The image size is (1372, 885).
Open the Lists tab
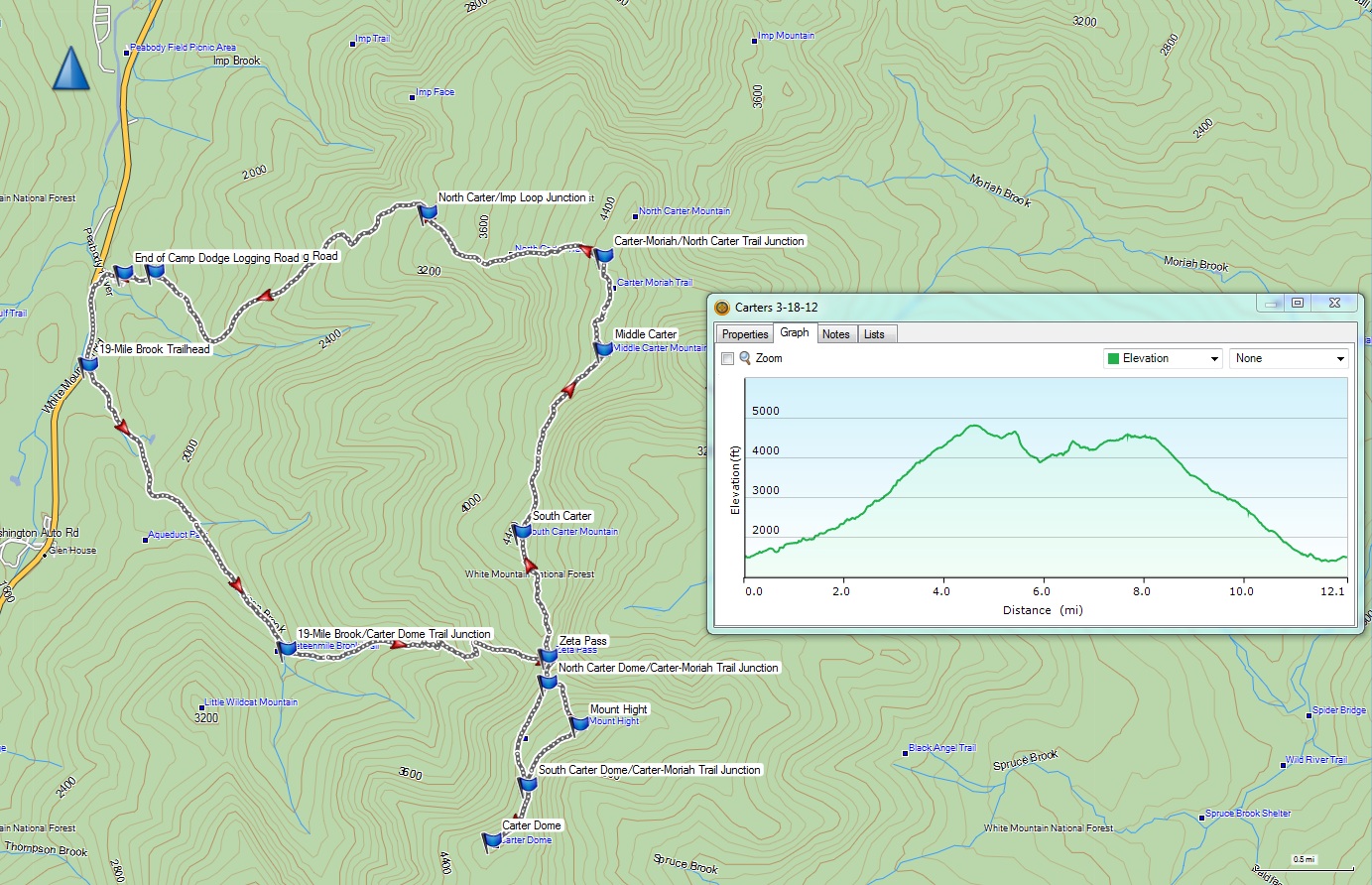click(874, 334)
